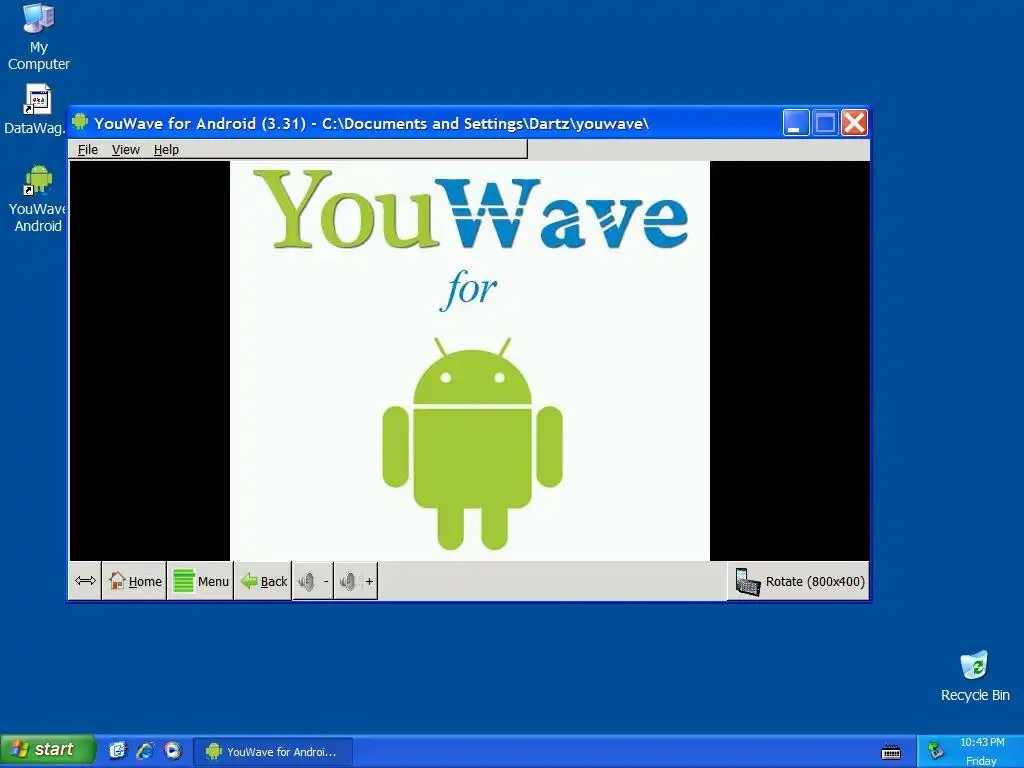Close the YouWave for Android window
The image size is (1024, 768).
(x=854, y=122)
